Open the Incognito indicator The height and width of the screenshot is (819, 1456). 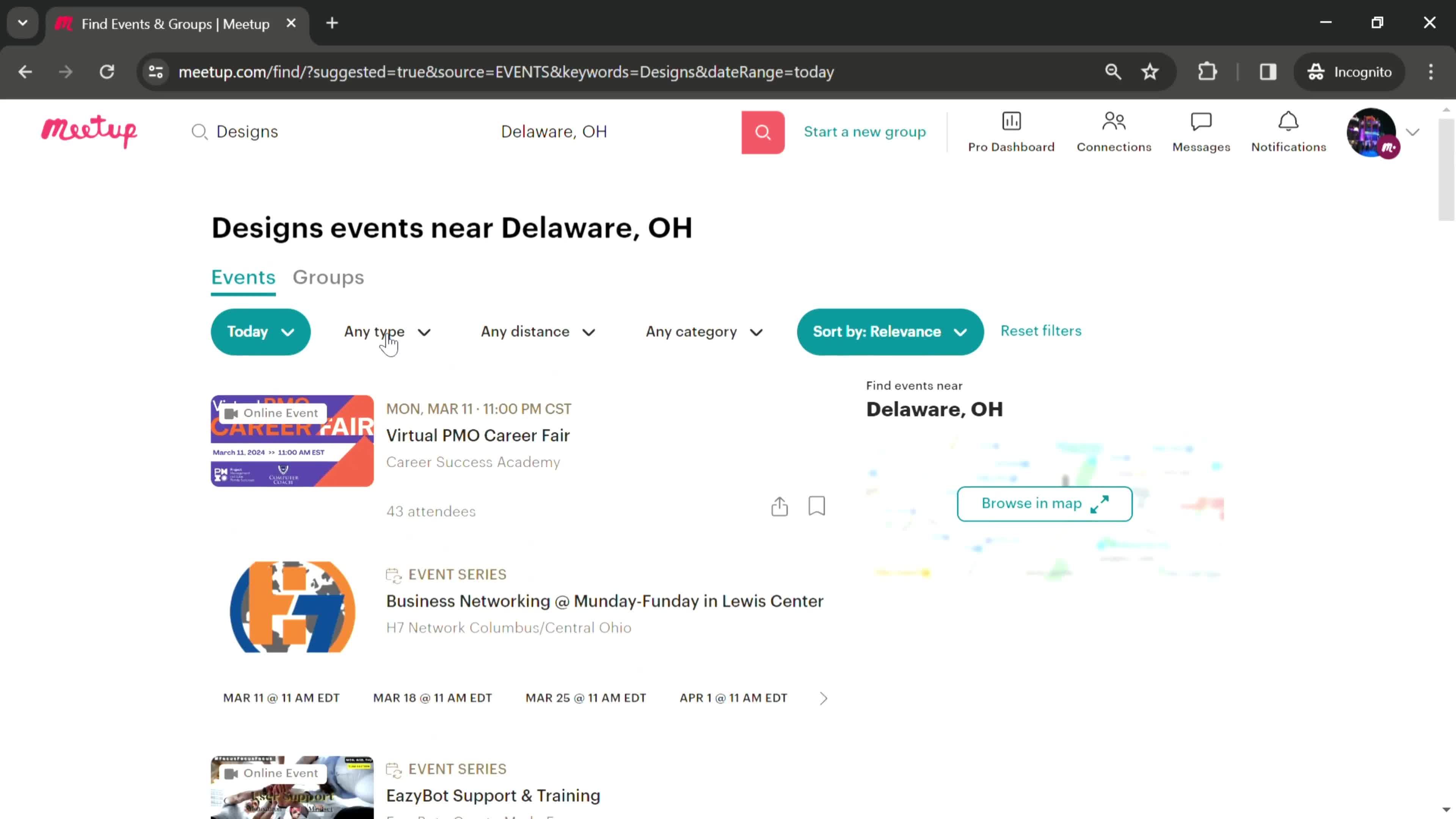click(1349, 72)
